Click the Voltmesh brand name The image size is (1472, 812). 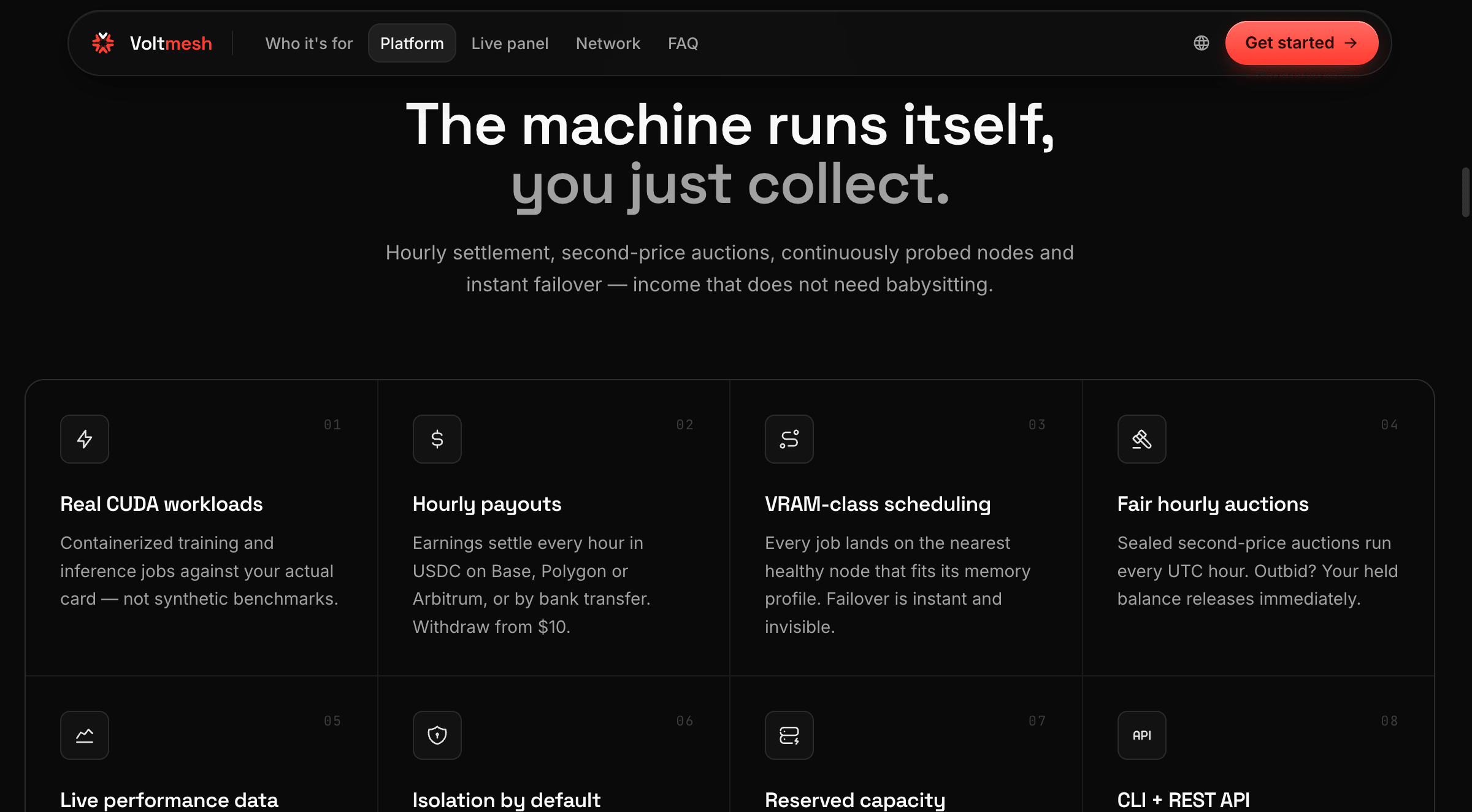point(171,43)
